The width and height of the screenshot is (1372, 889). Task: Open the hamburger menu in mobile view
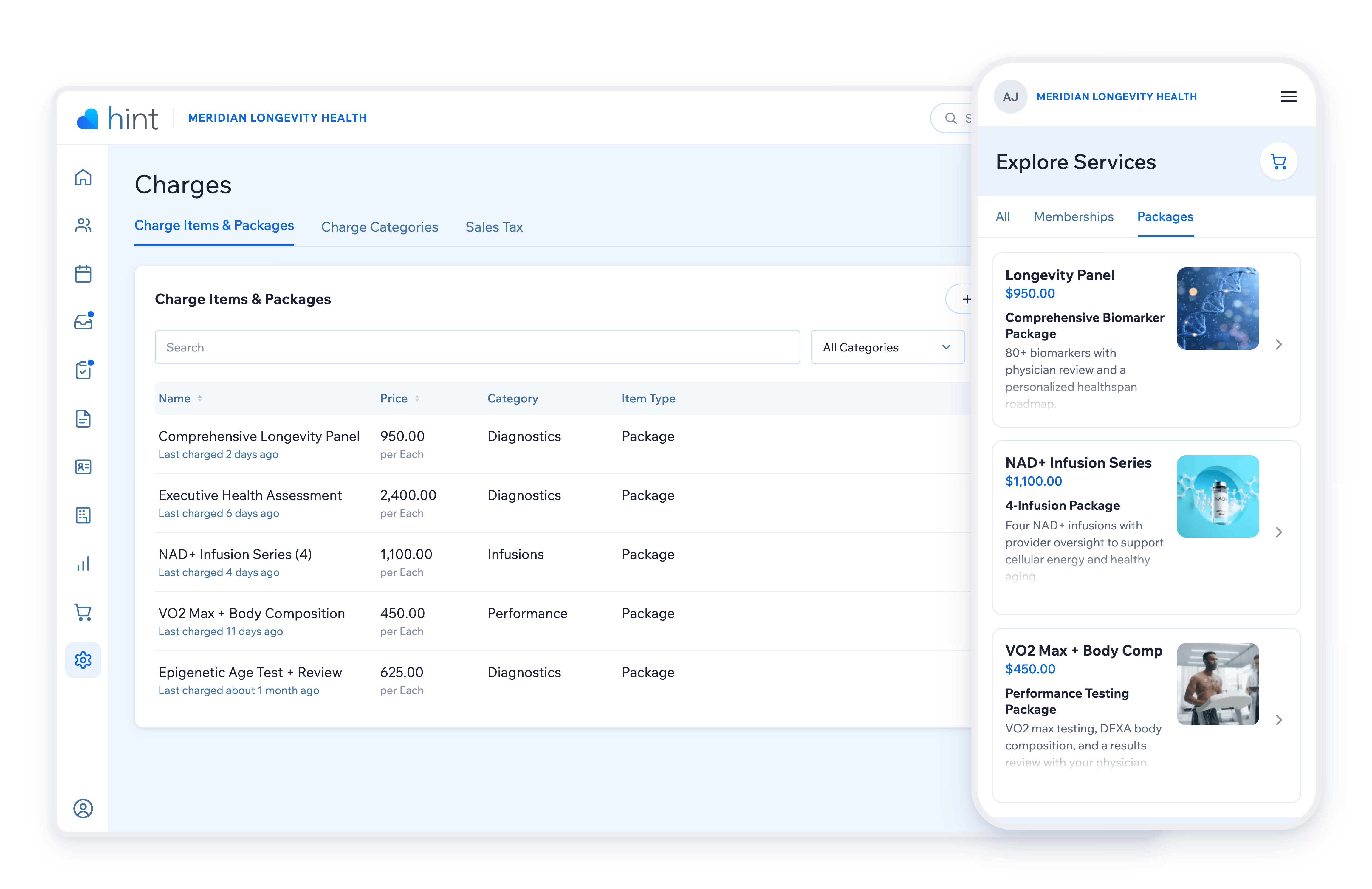pyautogui.click(x=1289, y=97)
